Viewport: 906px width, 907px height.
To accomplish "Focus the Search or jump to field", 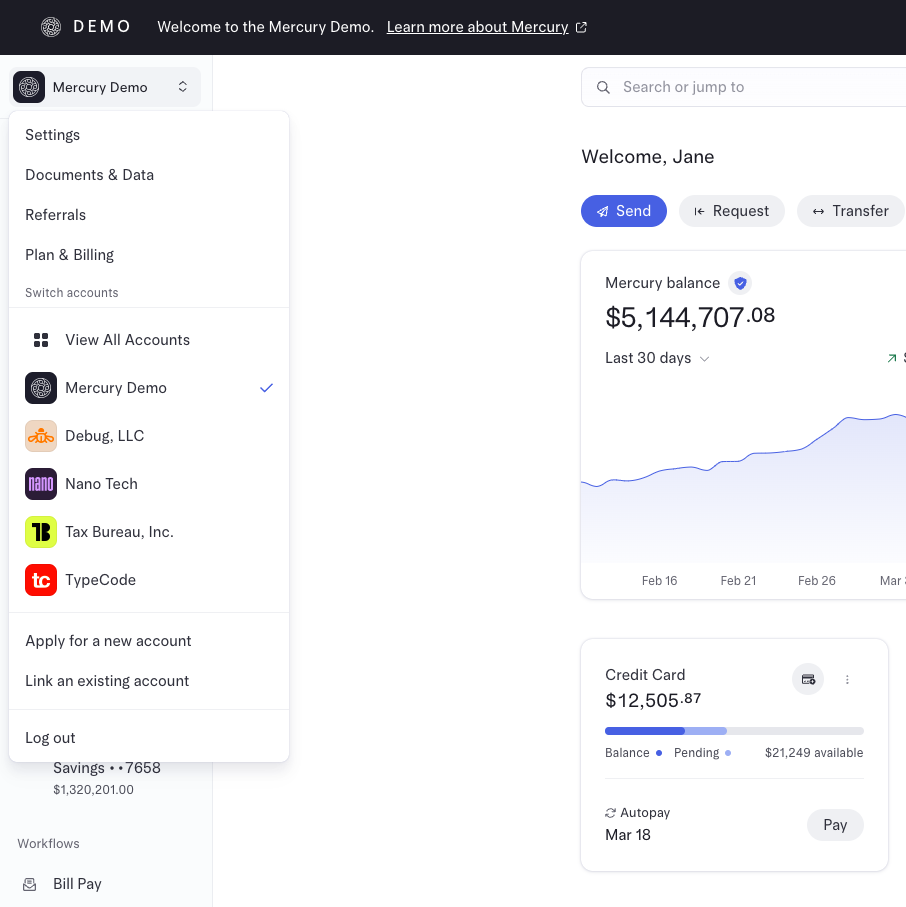I will 743,87.
